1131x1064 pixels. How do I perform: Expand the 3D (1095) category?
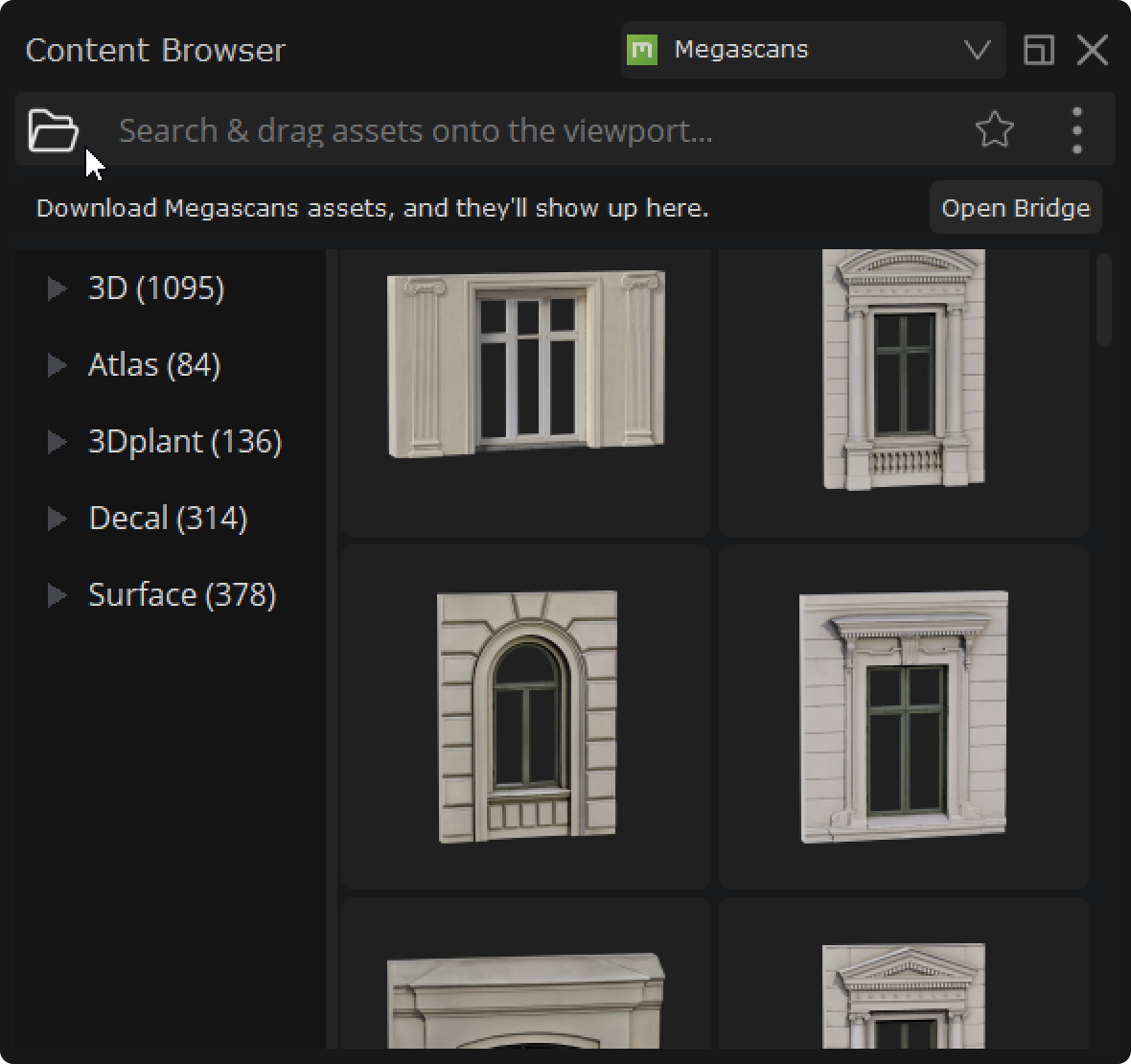pos(58,289)
